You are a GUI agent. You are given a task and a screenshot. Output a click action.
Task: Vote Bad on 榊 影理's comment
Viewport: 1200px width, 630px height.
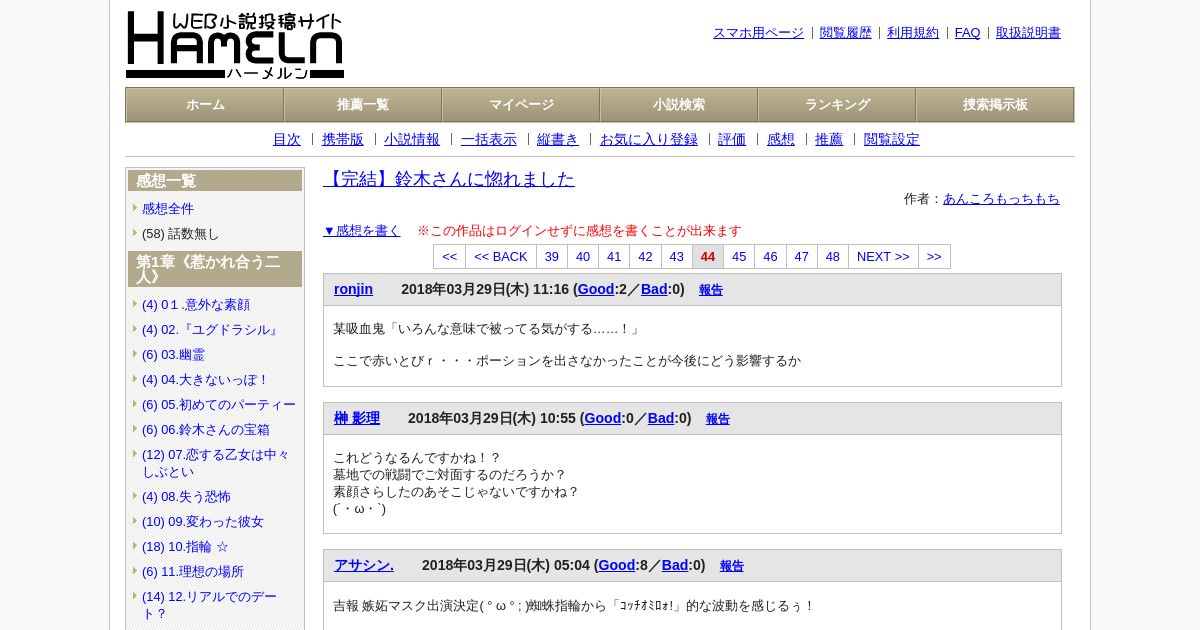(661, 419)
